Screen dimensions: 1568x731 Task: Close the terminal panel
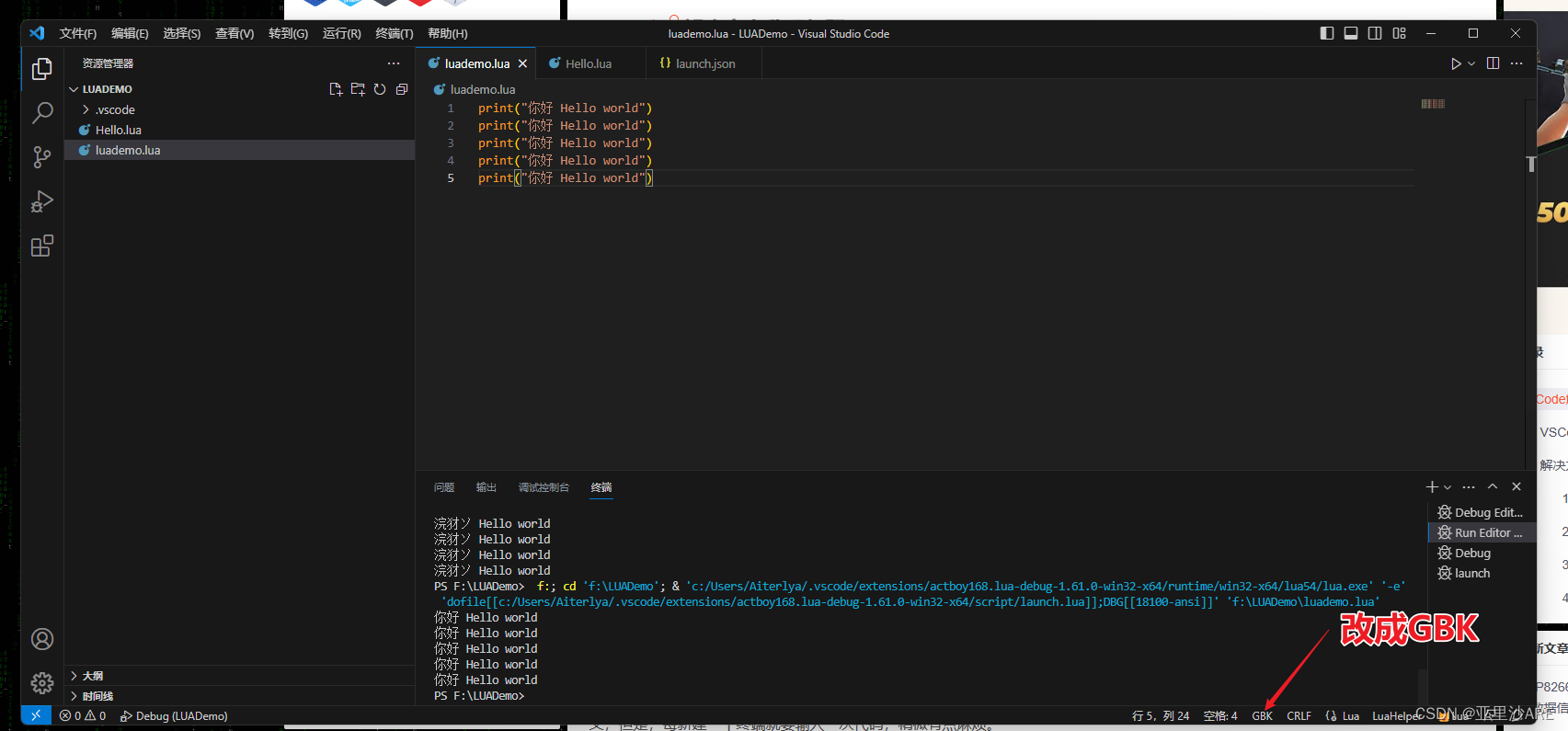1516,486
